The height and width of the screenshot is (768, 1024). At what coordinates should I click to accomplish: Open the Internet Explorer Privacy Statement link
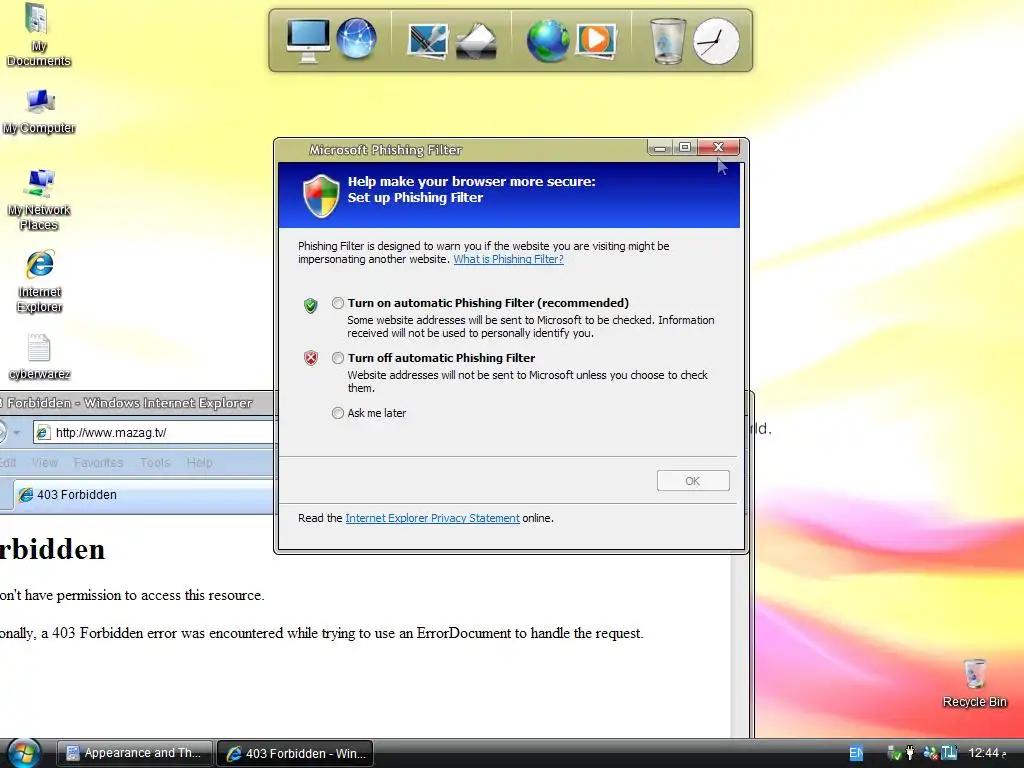[432, 518]
